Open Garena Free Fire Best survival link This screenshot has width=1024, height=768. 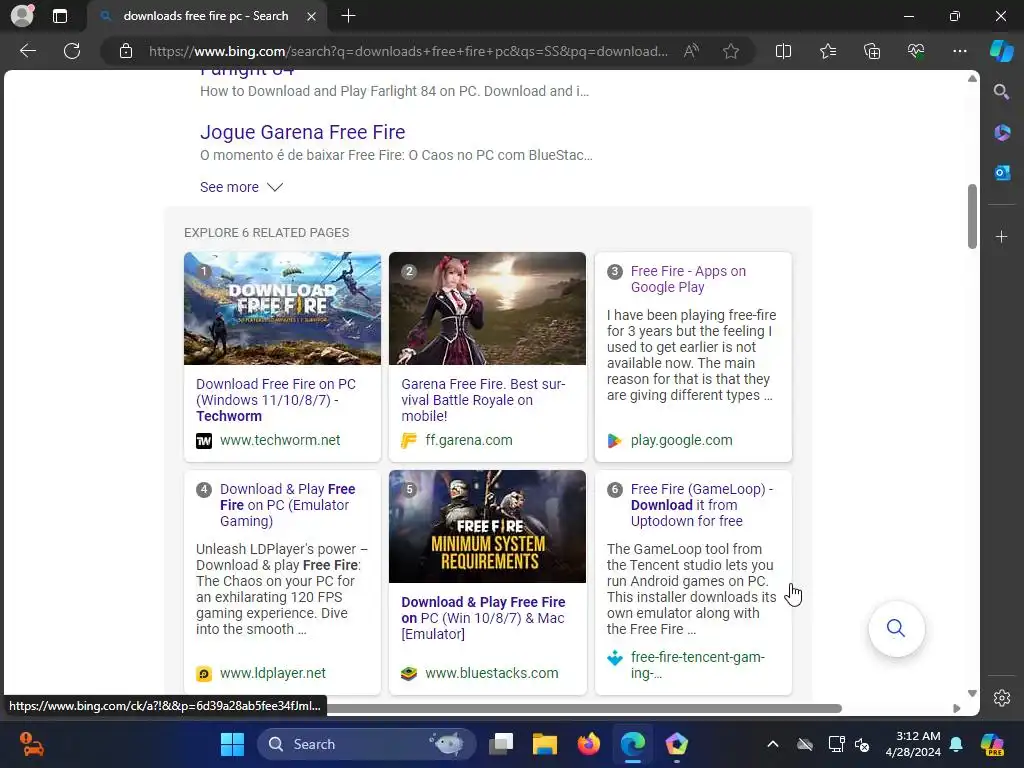pos(483,400)
